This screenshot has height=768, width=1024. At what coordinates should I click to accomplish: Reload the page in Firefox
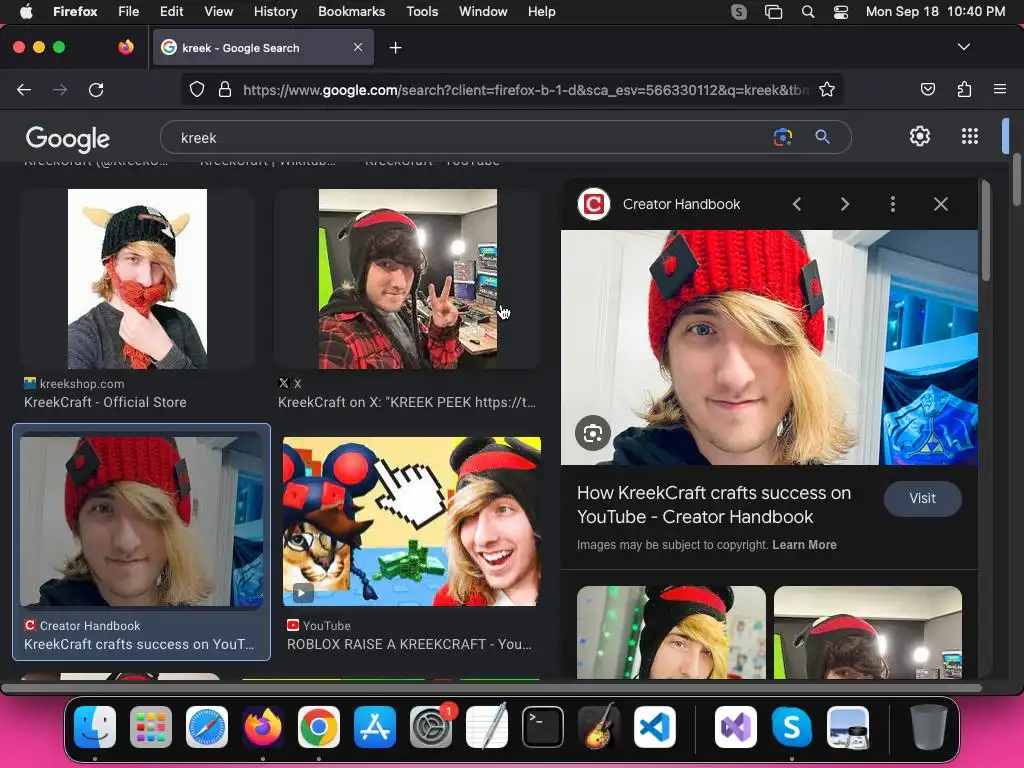[96, 89]
